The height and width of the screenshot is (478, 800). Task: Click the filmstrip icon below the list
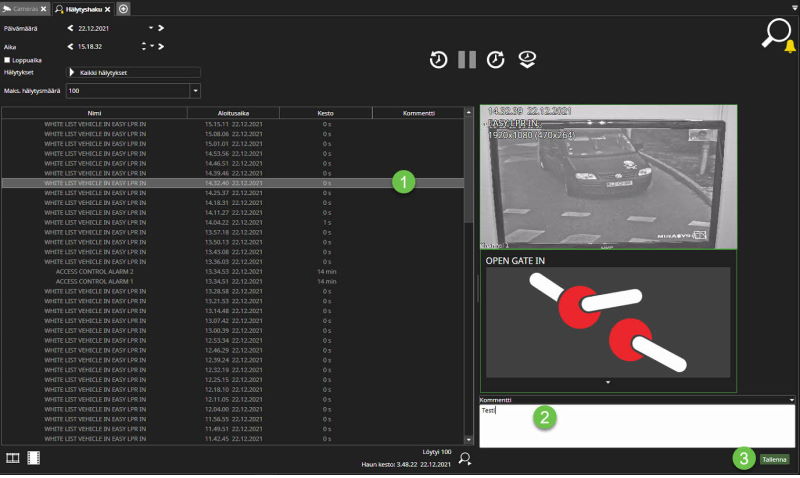34,458
